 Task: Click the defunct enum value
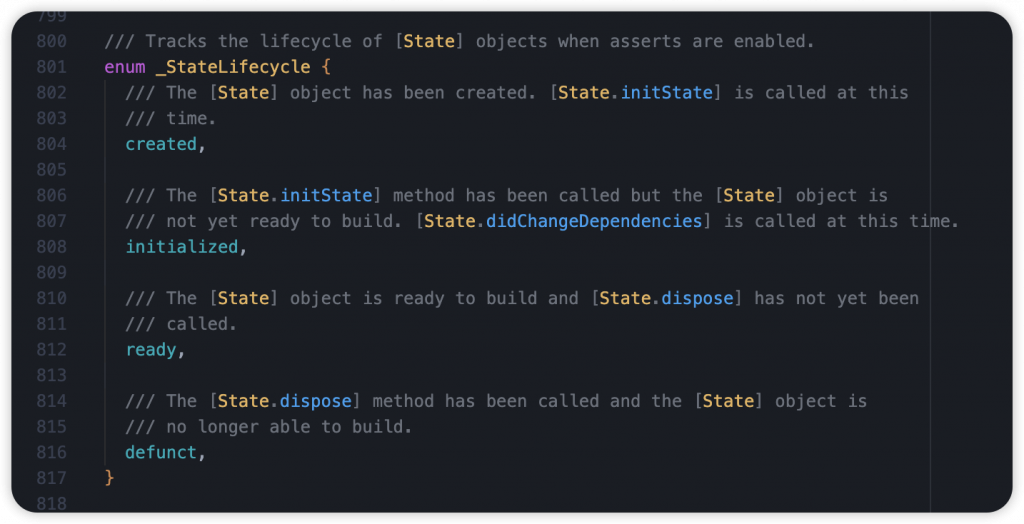click(x=161, y=452)
